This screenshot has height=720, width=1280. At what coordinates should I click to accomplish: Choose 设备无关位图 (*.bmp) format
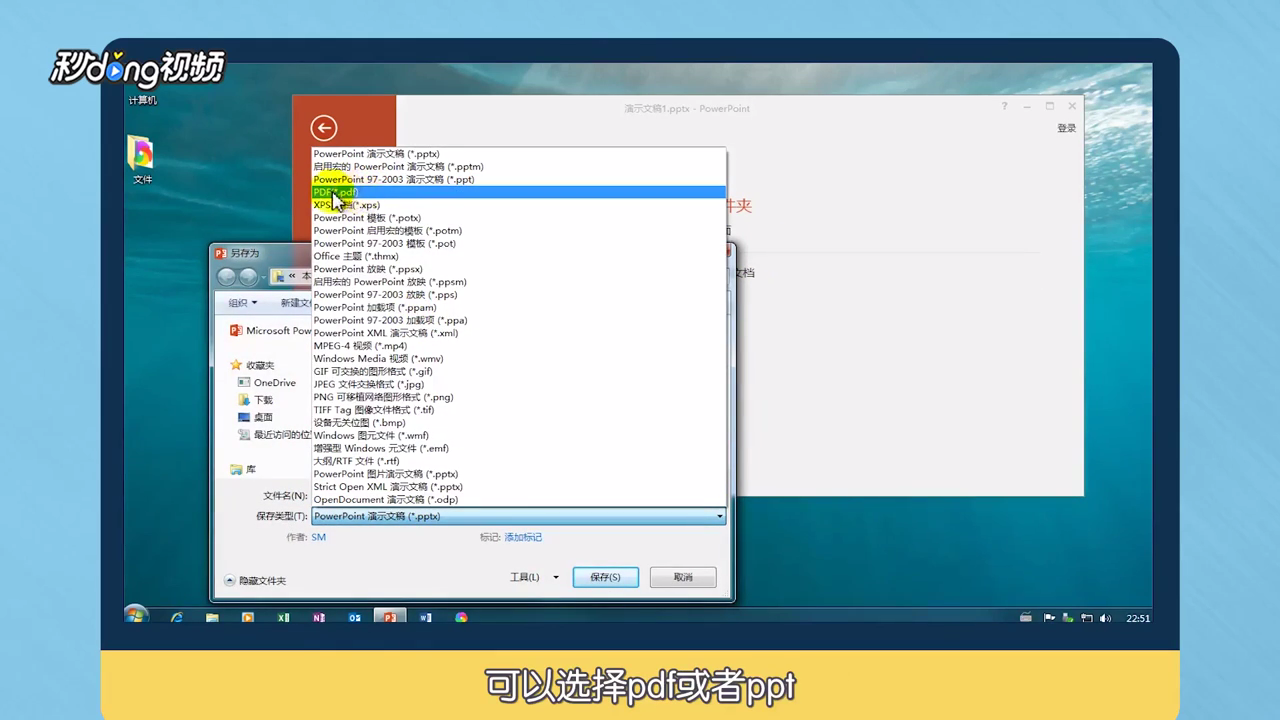[518, 423]
